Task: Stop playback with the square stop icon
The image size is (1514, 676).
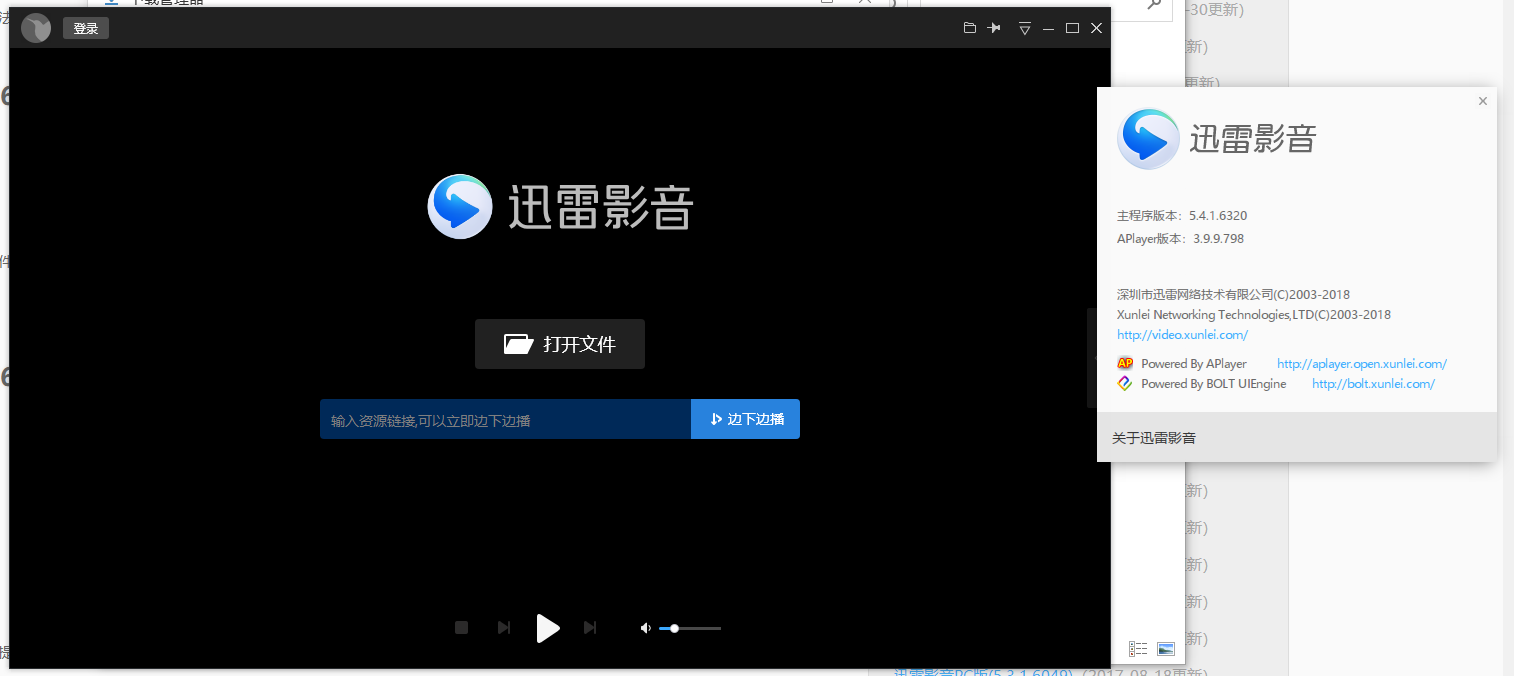Action: click(x=461, y=627)
